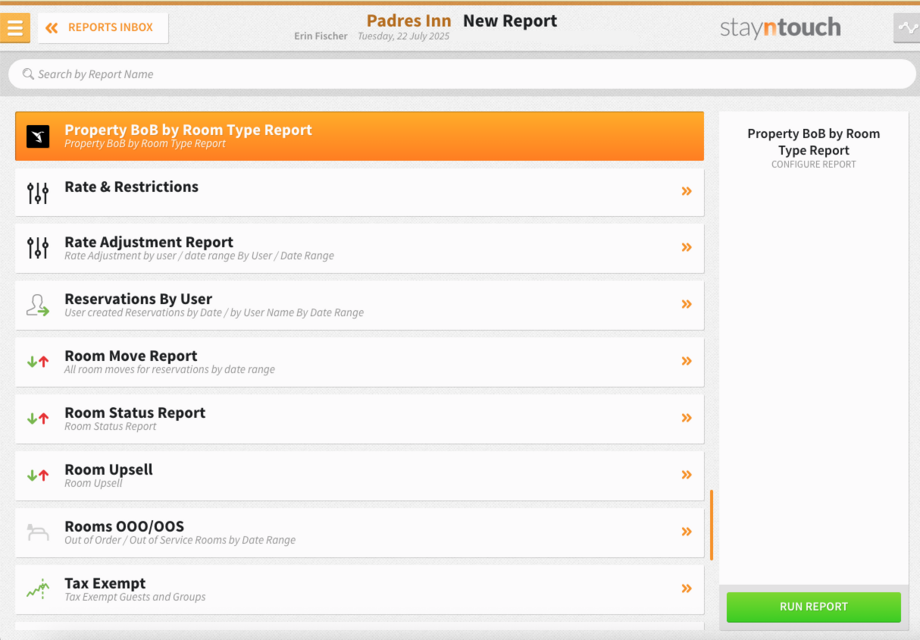Viewport: 920px width, 640px height.
Task: Click the New Report heading
Action: [510, 21]
